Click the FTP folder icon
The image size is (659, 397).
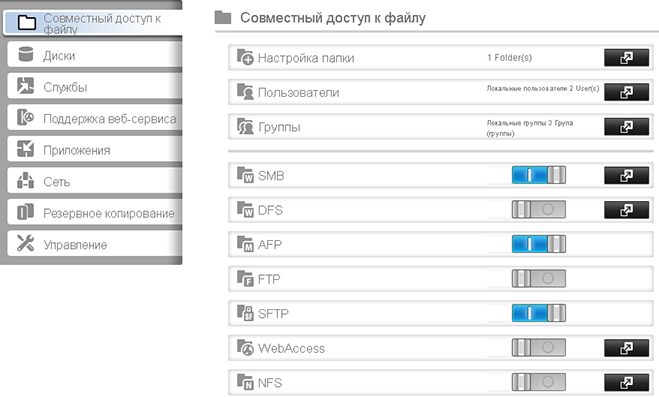pos(245,278)
